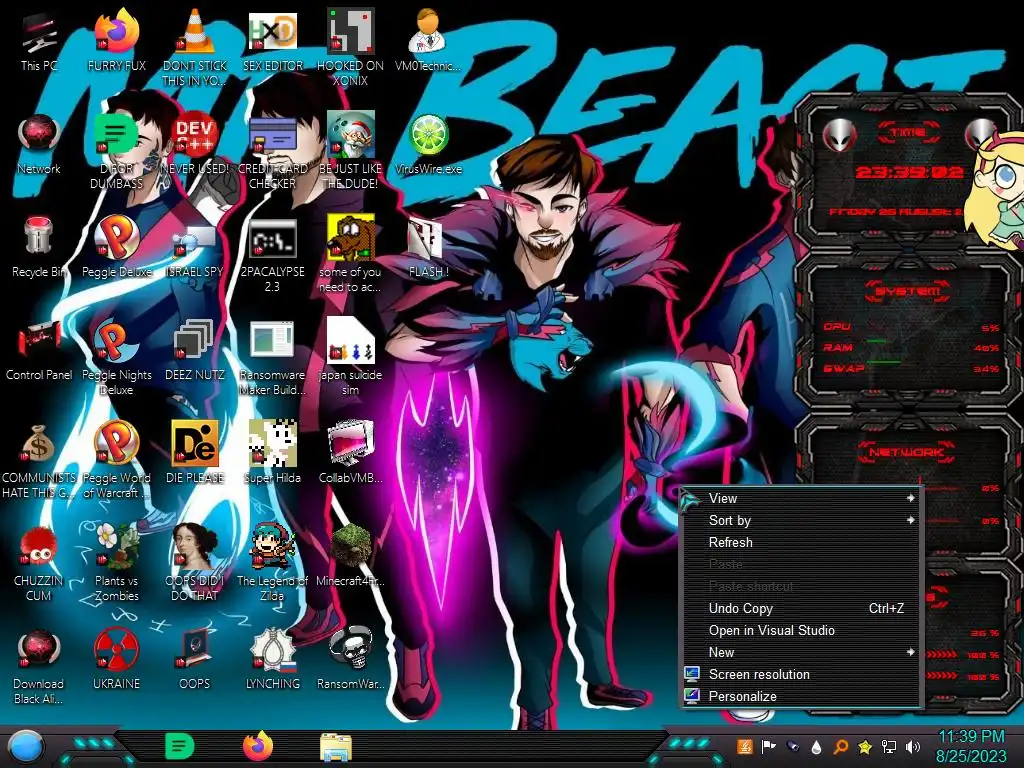Open the Dev-C++ NEVER USED icon
1024x768 pixels.
click(195, 144)
